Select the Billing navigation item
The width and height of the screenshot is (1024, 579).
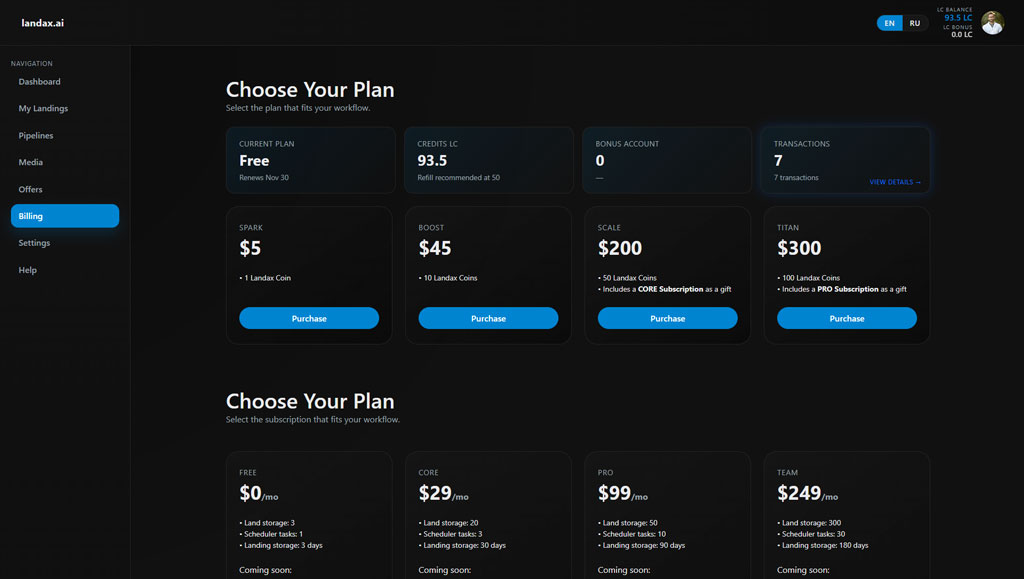coord(64,216)
